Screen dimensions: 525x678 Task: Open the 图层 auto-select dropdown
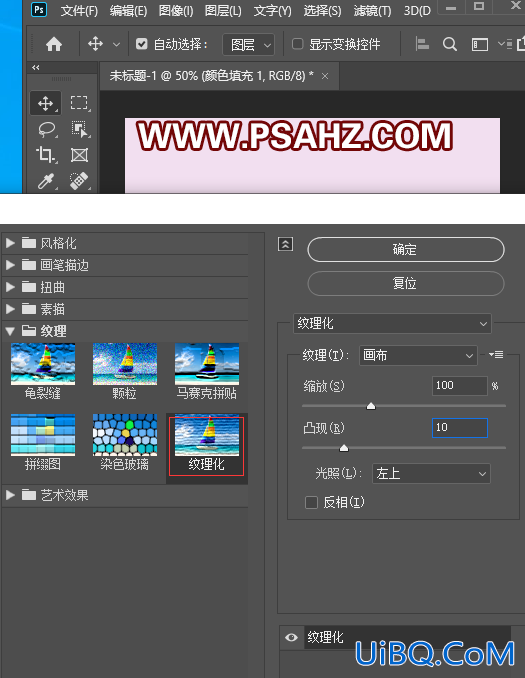tap(249, 45)
